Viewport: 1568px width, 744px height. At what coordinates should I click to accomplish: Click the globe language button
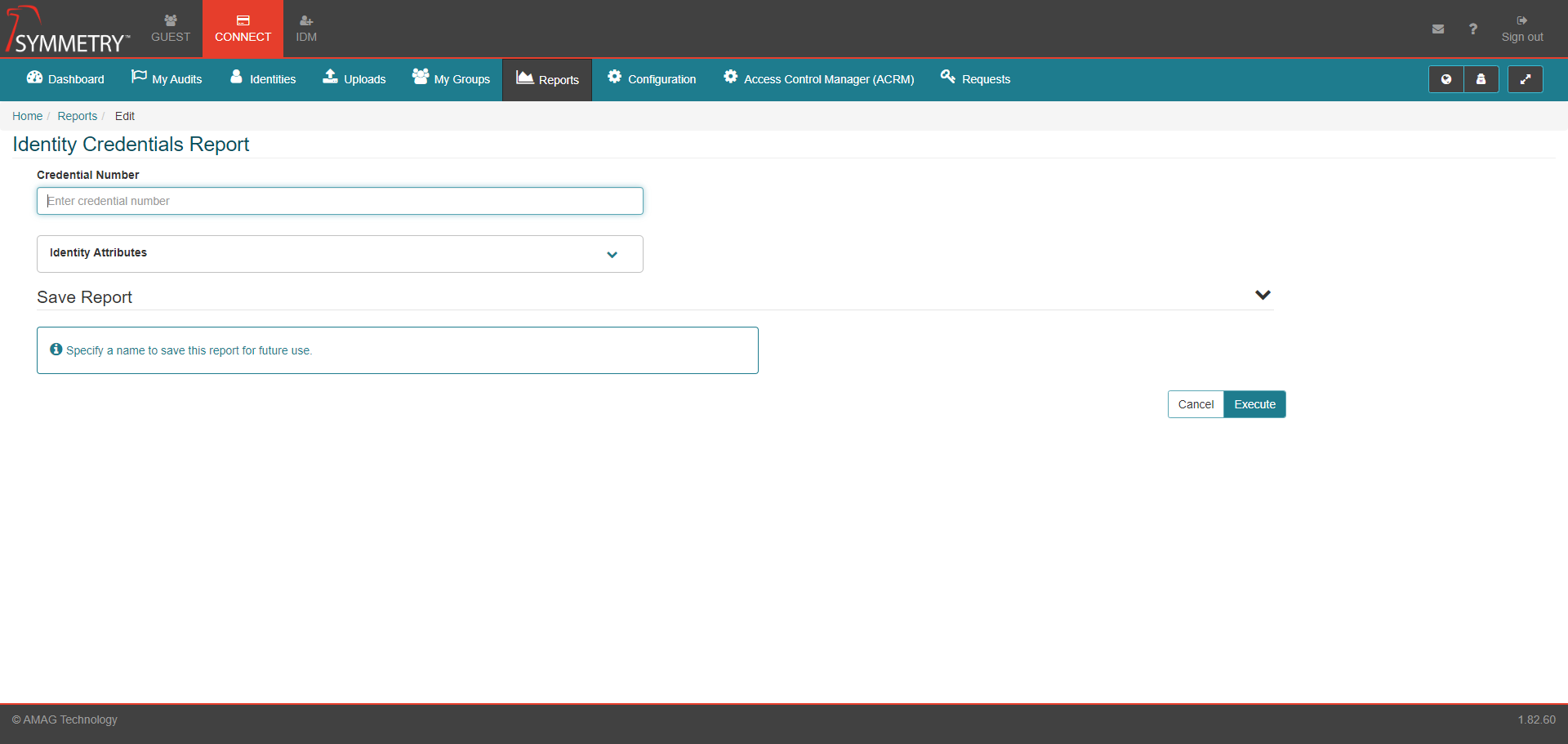pyautogui.click(x=1446, y=79)
